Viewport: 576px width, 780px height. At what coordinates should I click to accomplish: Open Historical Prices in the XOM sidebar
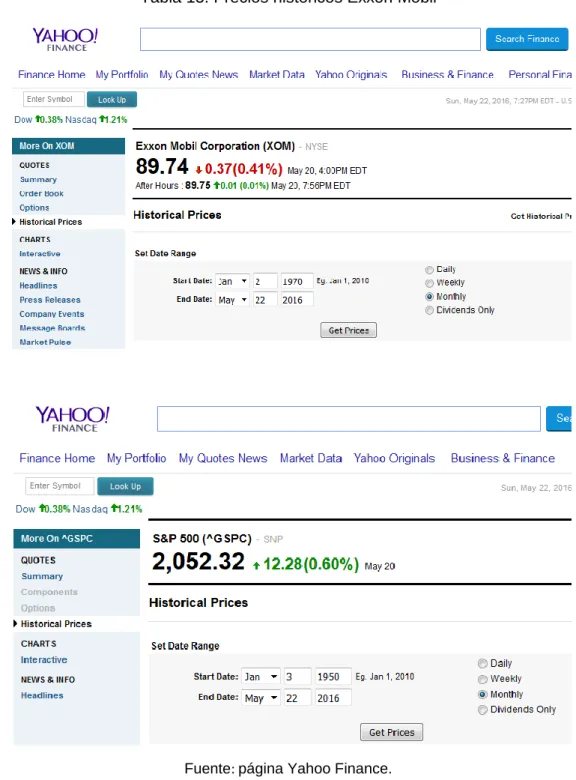51,222
